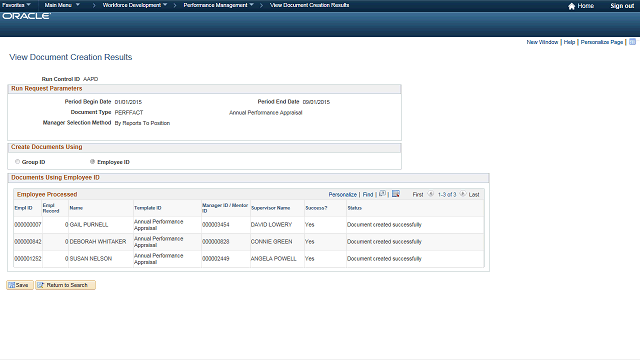640x360 pixels.
Task: Select the name GAIL PURNELL
Action: [x=89, y=224]
